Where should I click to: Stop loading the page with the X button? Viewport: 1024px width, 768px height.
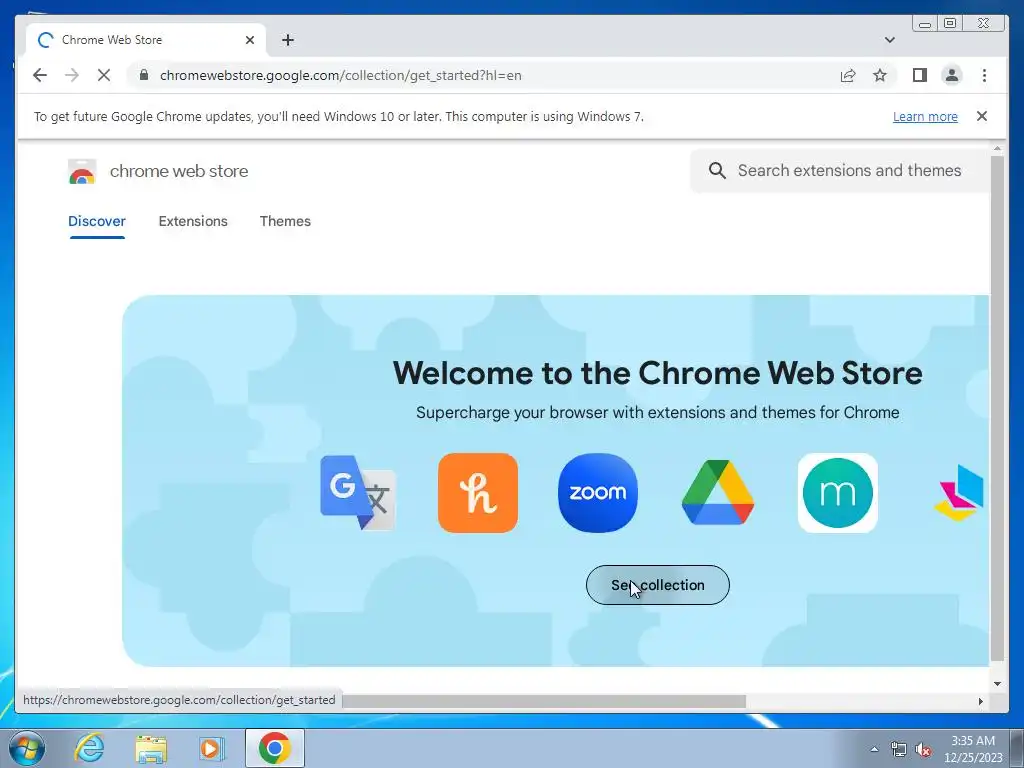click(104, 75)
